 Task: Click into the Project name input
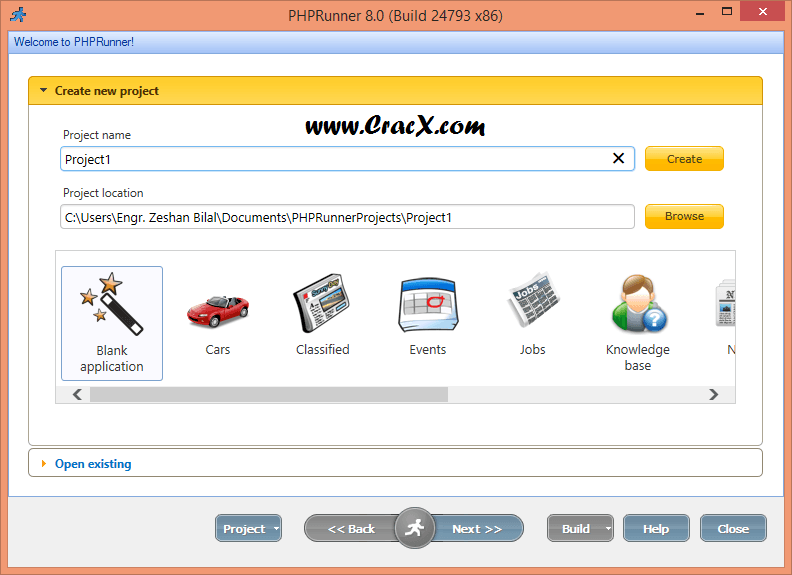click(347, 159)
